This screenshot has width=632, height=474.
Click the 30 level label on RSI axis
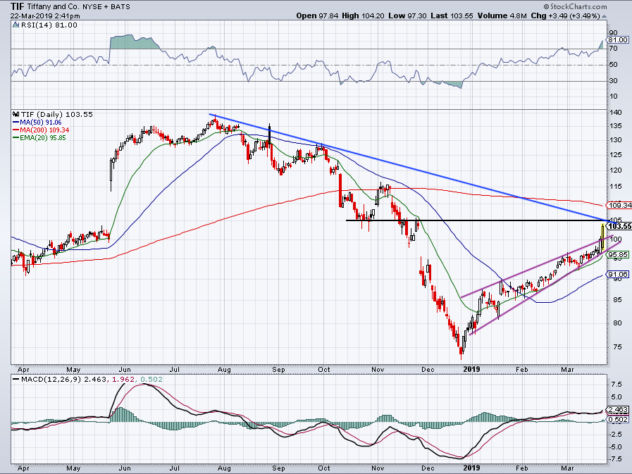613,81
